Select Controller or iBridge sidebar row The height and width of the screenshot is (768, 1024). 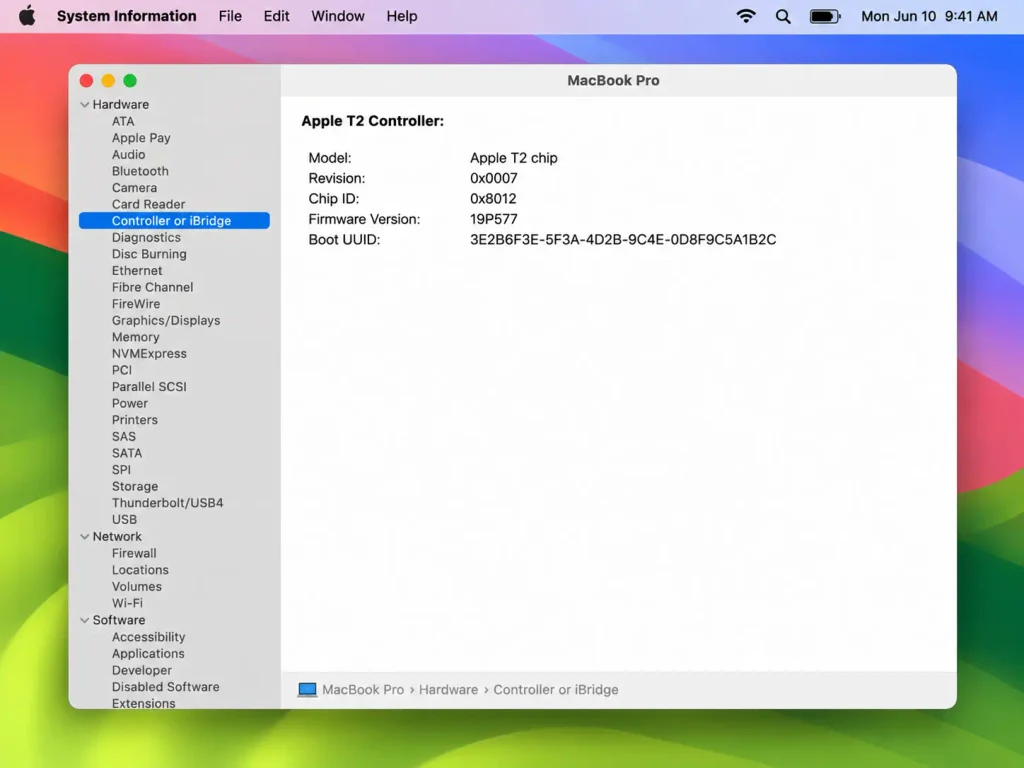174,221
